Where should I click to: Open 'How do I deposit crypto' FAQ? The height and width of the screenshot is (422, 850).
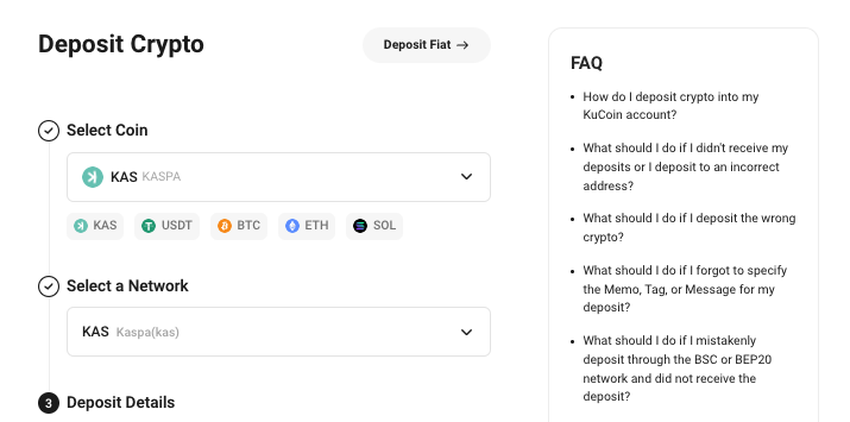671,106
